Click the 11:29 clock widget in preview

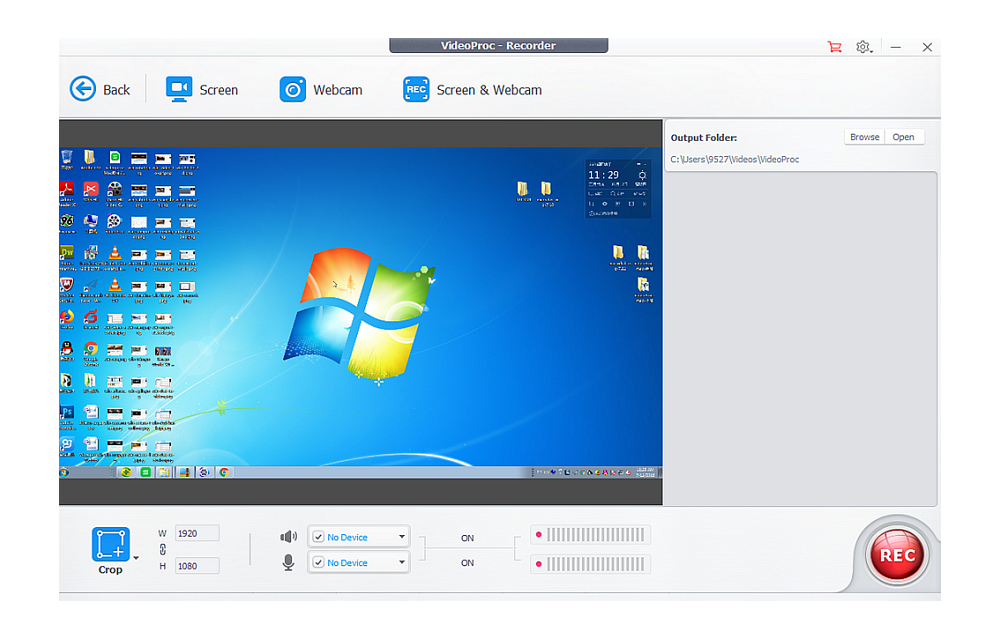pos(618,189)
